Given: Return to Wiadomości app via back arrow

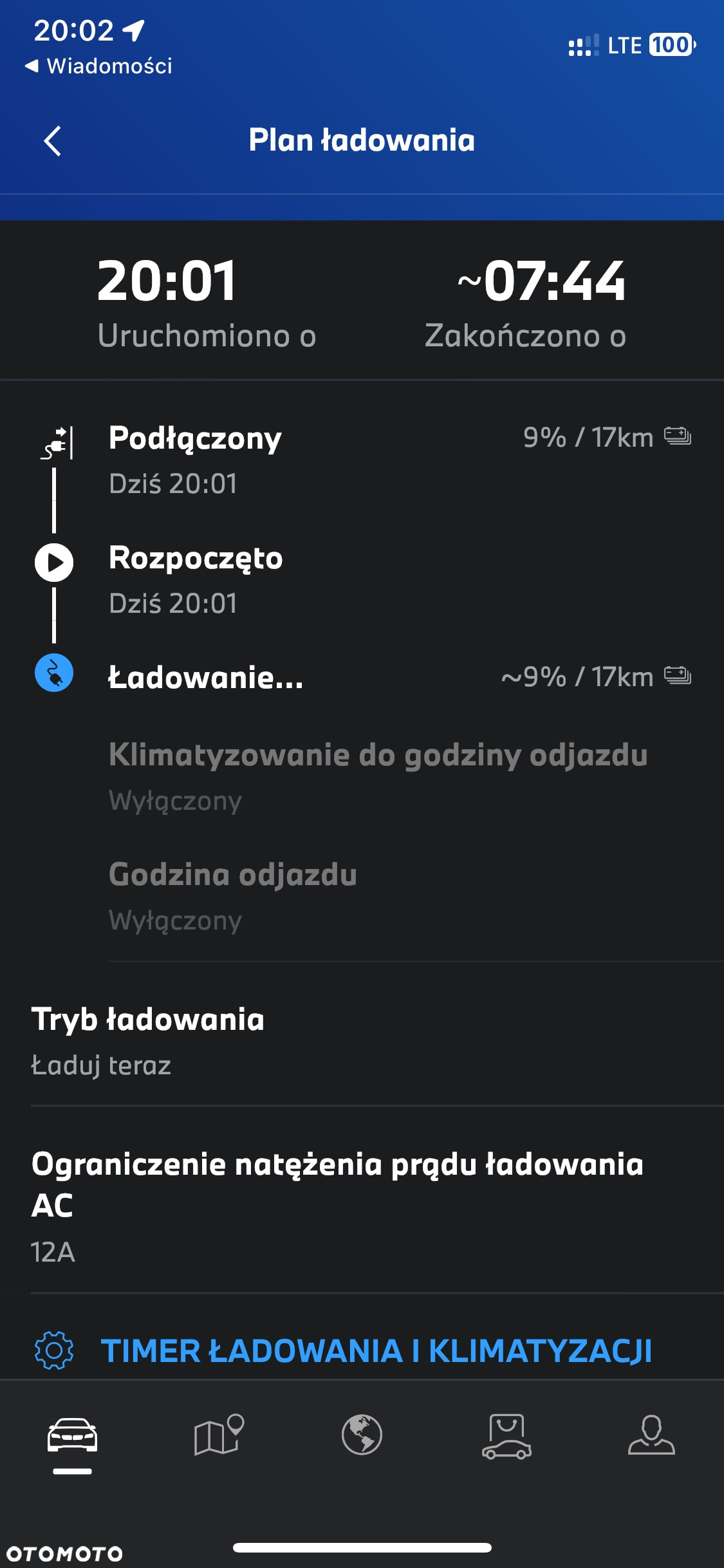Looking at the screenshot, I should (x=98, y=66).
